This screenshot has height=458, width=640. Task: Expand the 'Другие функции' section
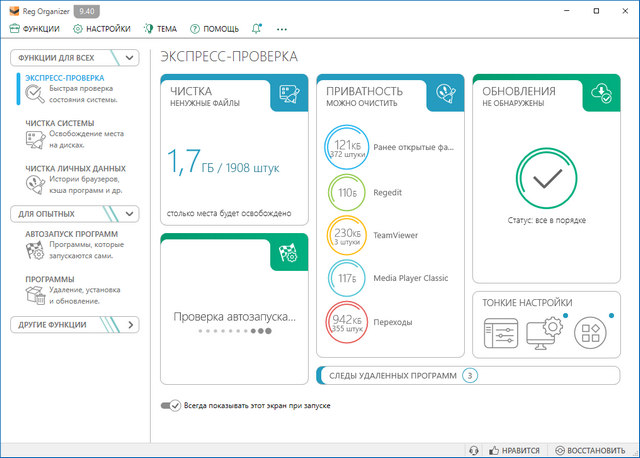pos(132,325)
